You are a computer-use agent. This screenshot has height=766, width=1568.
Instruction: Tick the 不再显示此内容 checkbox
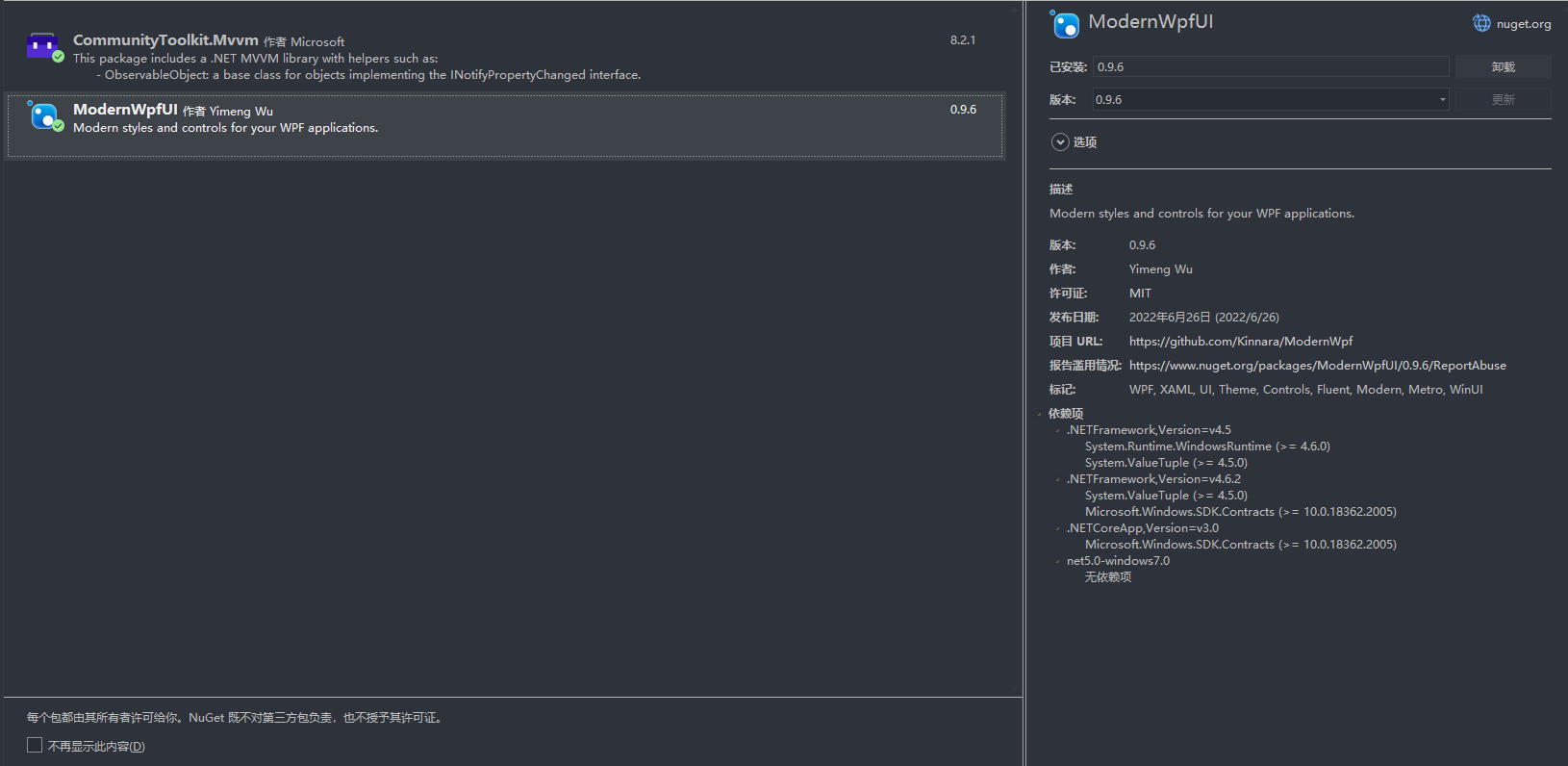click(35, 745)
